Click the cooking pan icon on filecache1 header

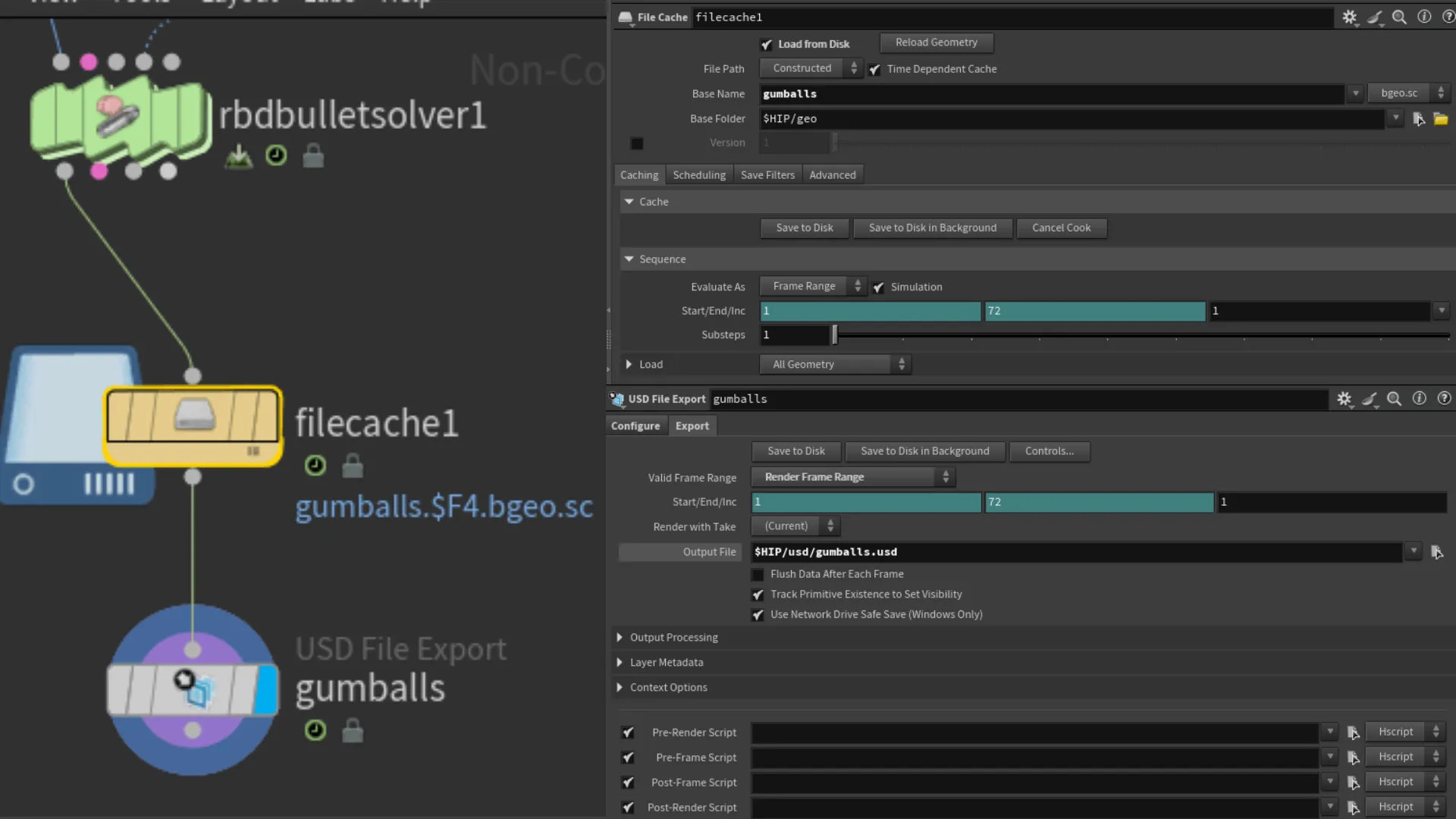(x=1375, y=17)
